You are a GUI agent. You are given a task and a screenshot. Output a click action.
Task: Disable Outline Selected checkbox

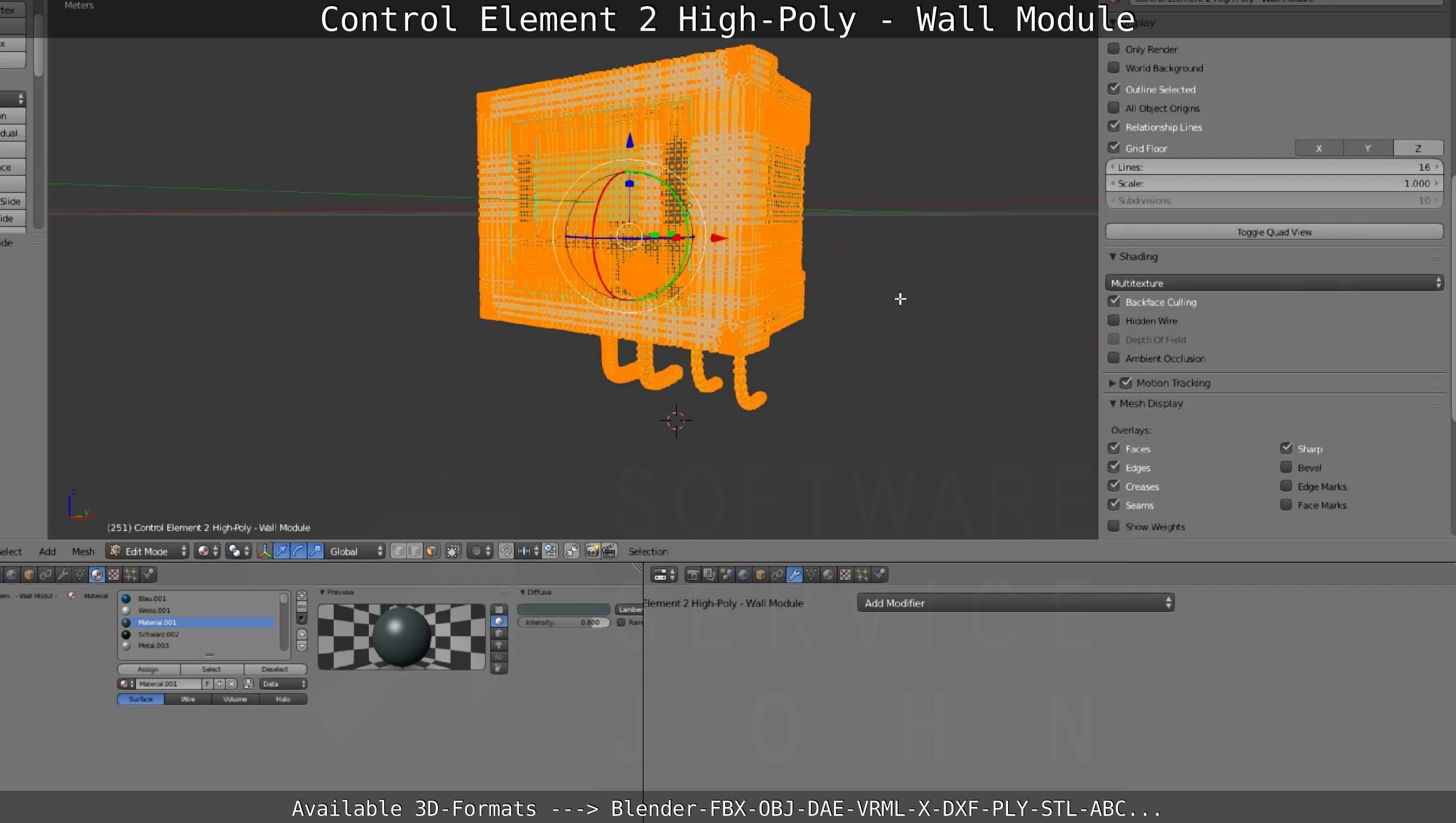pos(1113,89)
